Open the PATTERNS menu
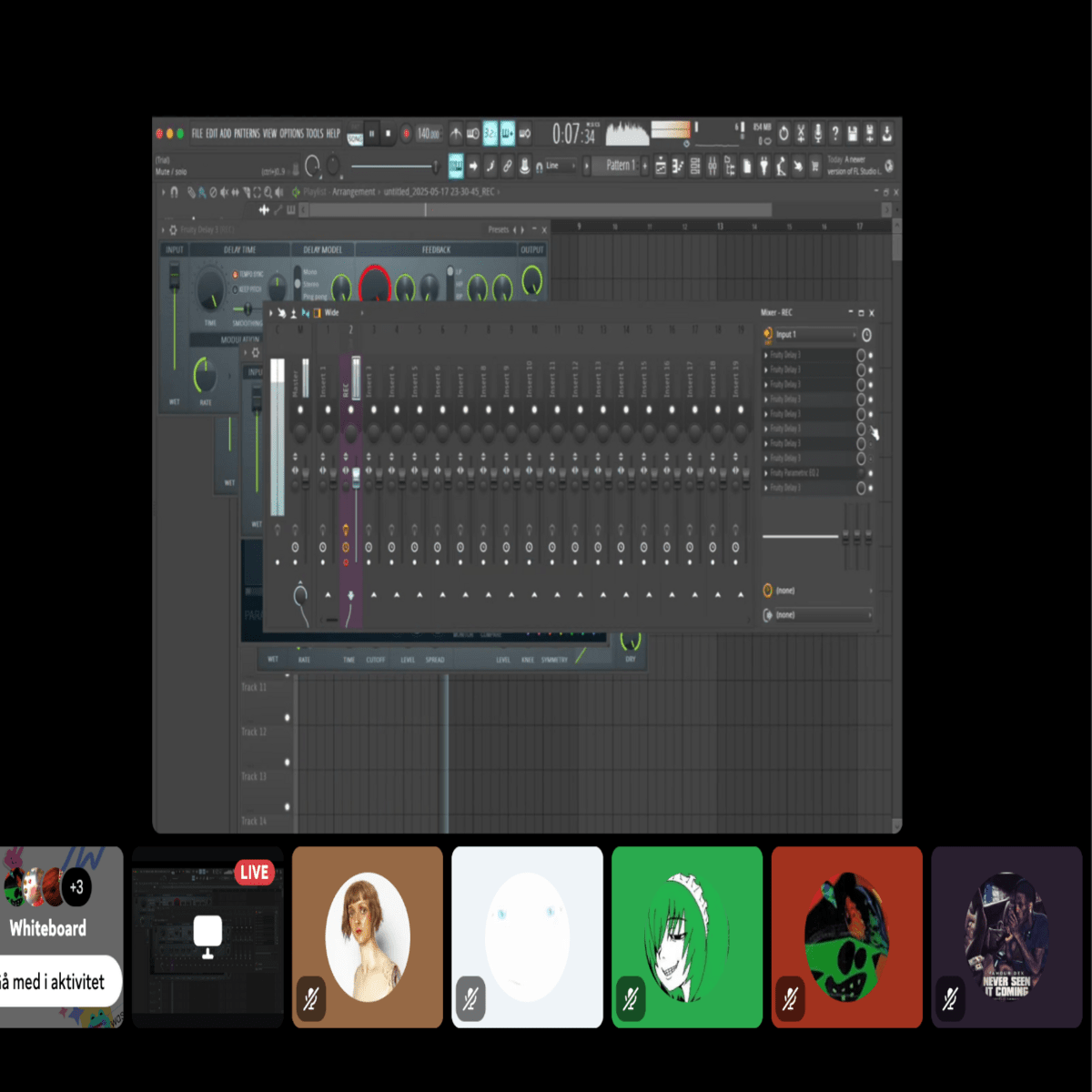 (247, 134)
